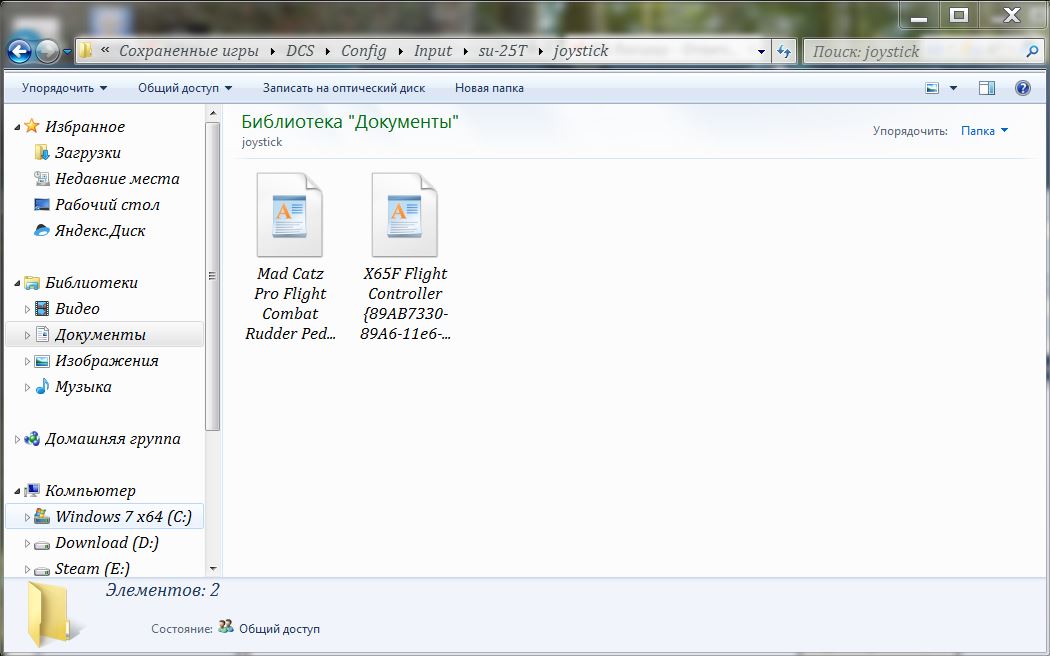Click the Видео library icon

click(x=42, y=309)
